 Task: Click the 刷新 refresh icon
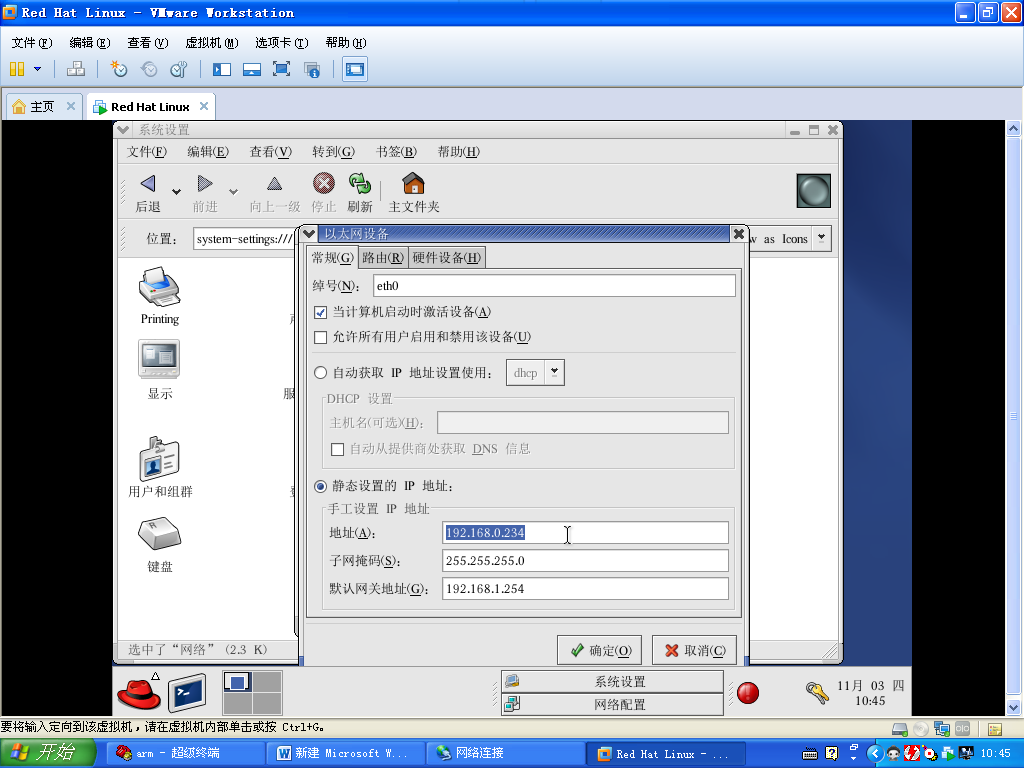coord(359,184)
